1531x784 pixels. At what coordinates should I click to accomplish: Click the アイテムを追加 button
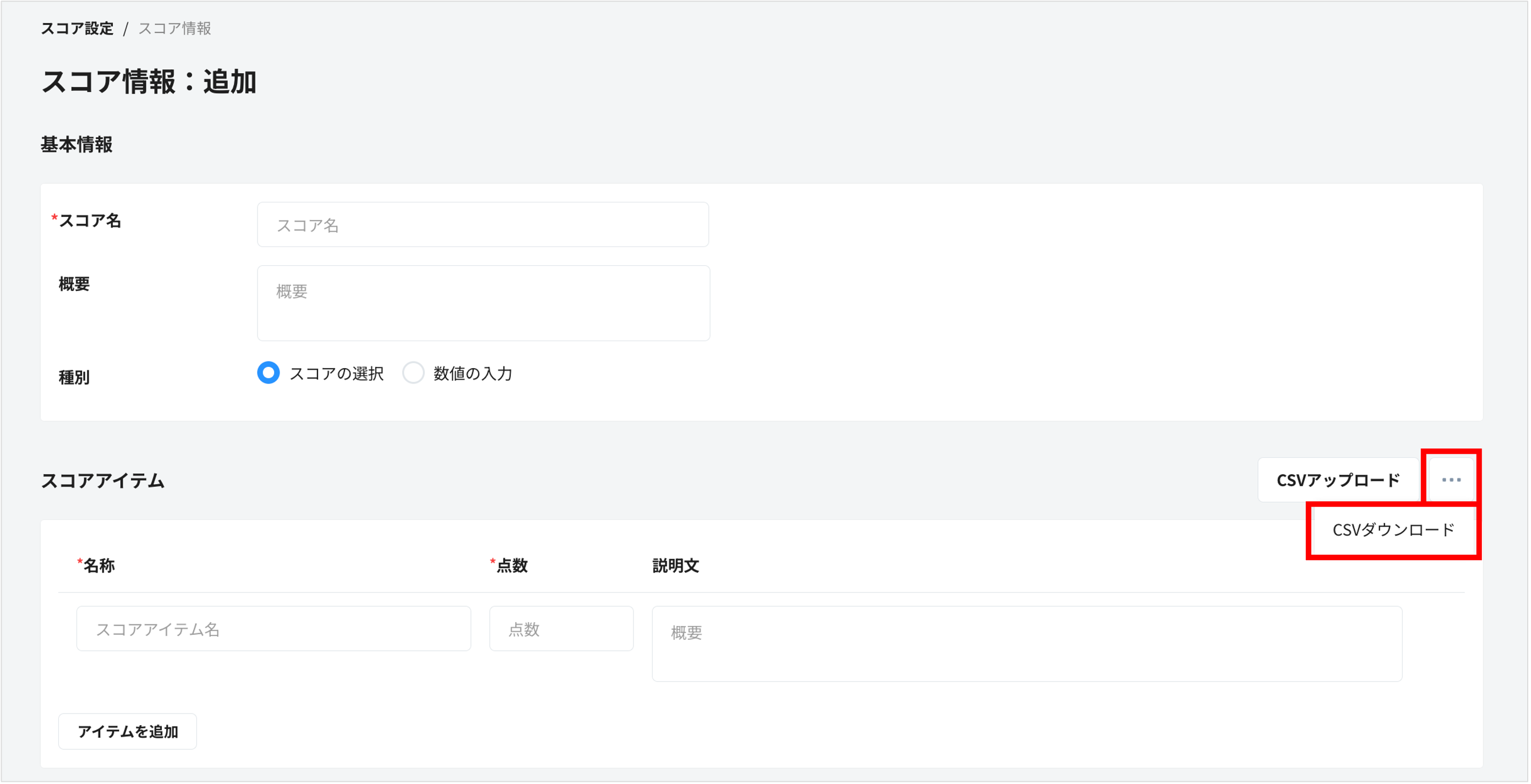pyautogui.click(x=127, y=732)
